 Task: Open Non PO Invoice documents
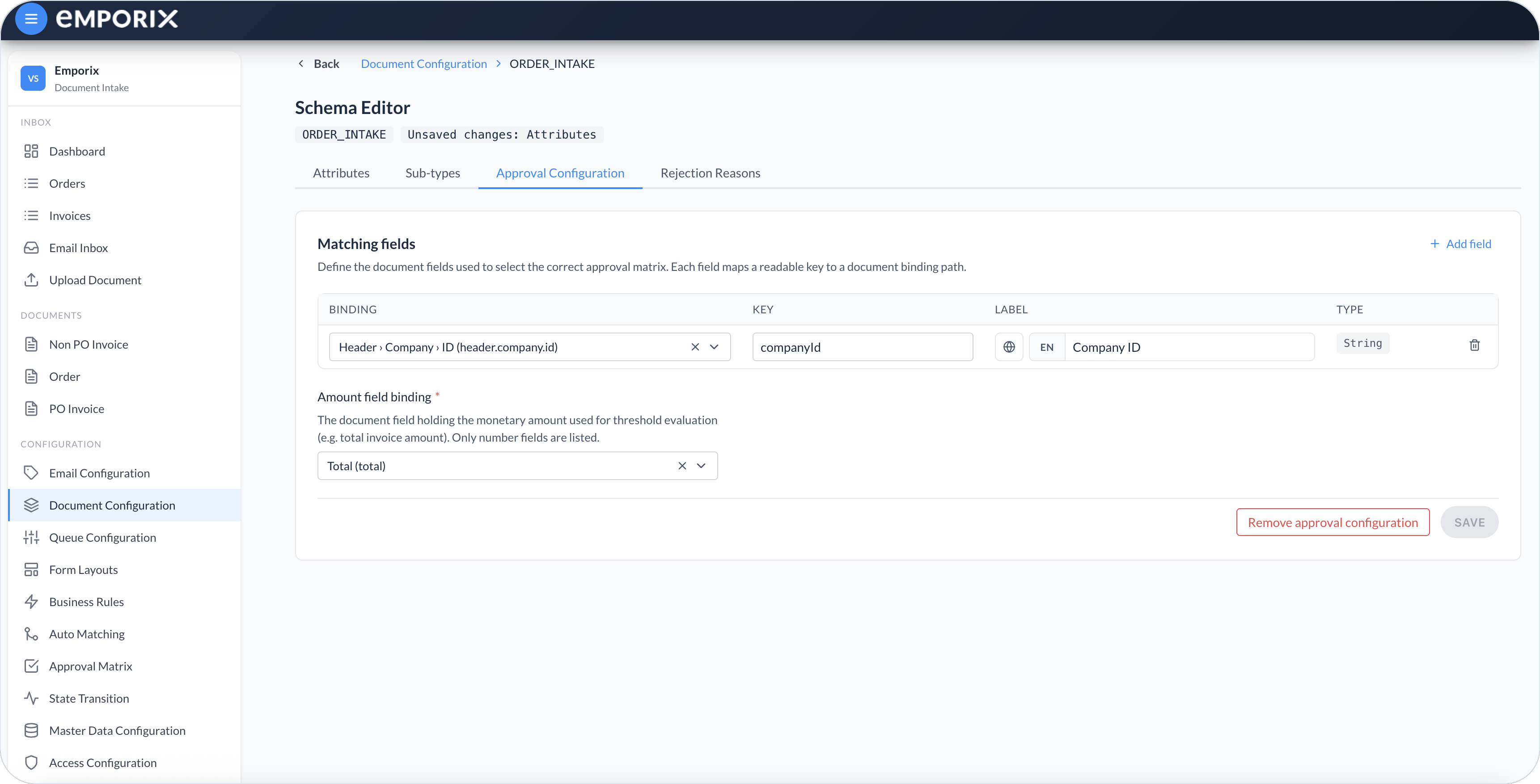pyautogui.click(x=124, y=344)
